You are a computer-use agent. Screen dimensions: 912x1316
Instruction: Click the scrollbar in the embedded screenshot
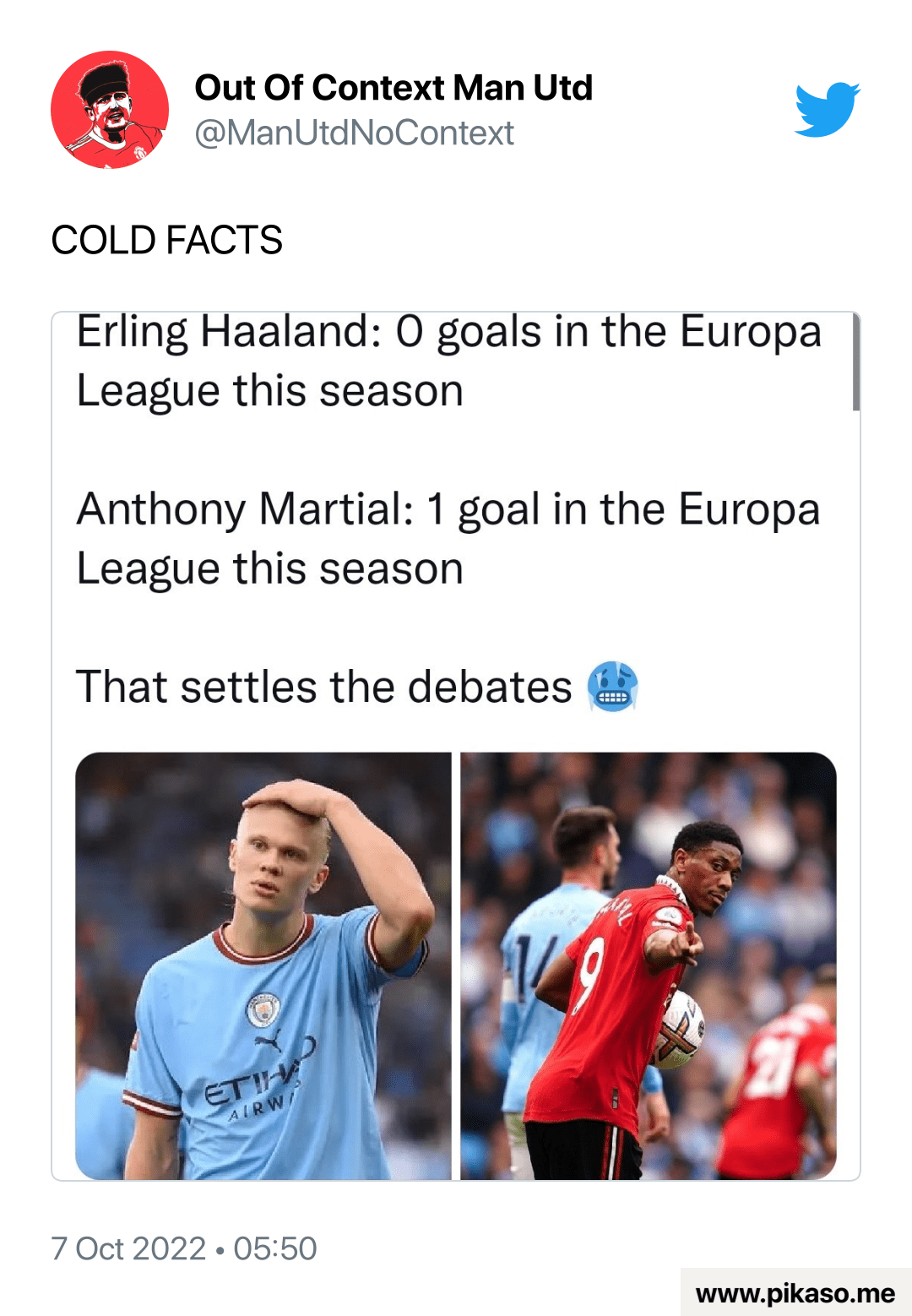coord(855,363)
